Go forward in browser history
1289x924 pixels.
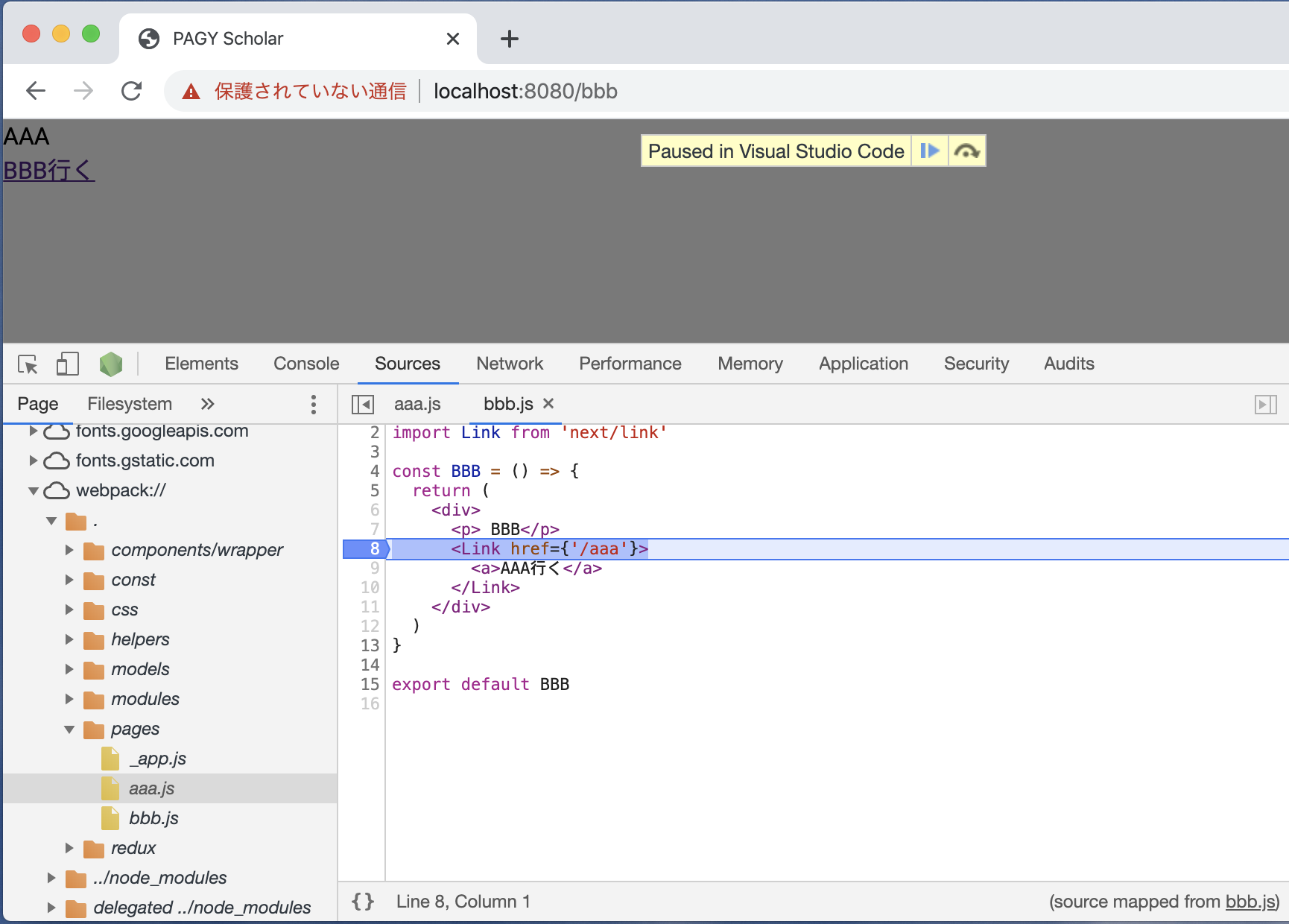tap(83, 91)
